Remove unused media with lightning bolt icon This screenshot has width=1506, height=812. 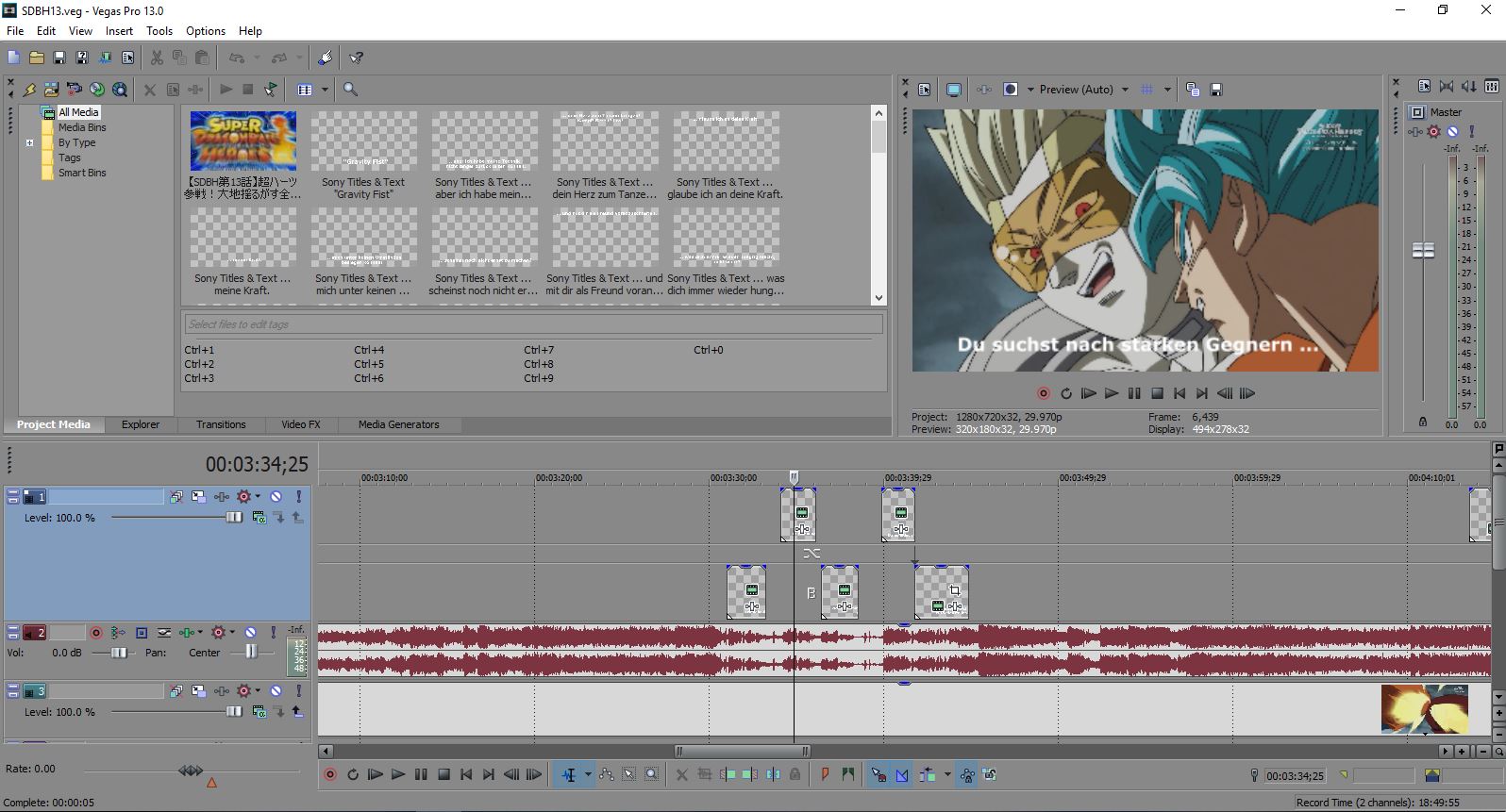[29, 90]
